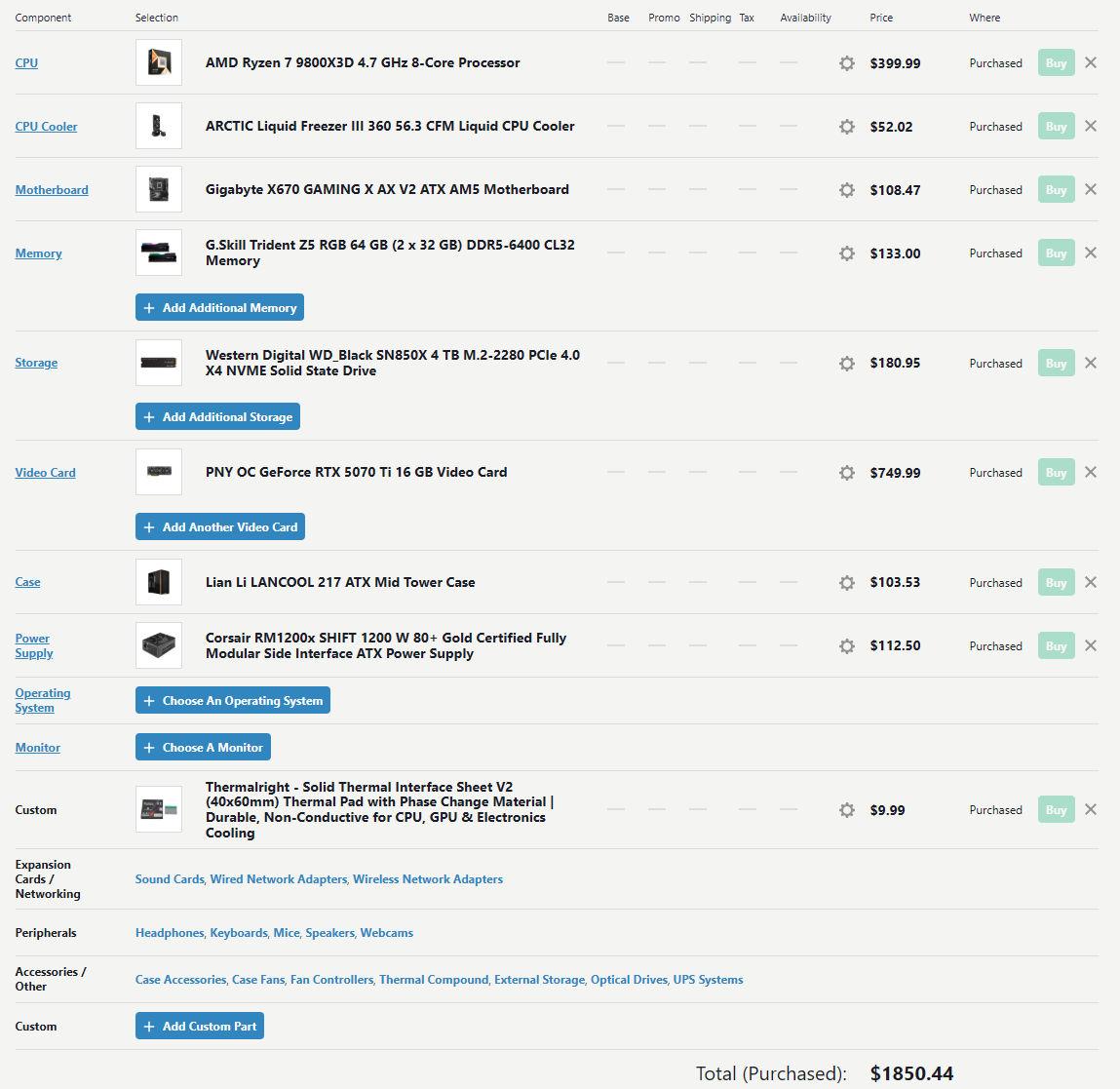Click Add Custom Part button
Image resolution: width=1120 pixels, height=1089 pixels.
click(x=200, y=1026)
